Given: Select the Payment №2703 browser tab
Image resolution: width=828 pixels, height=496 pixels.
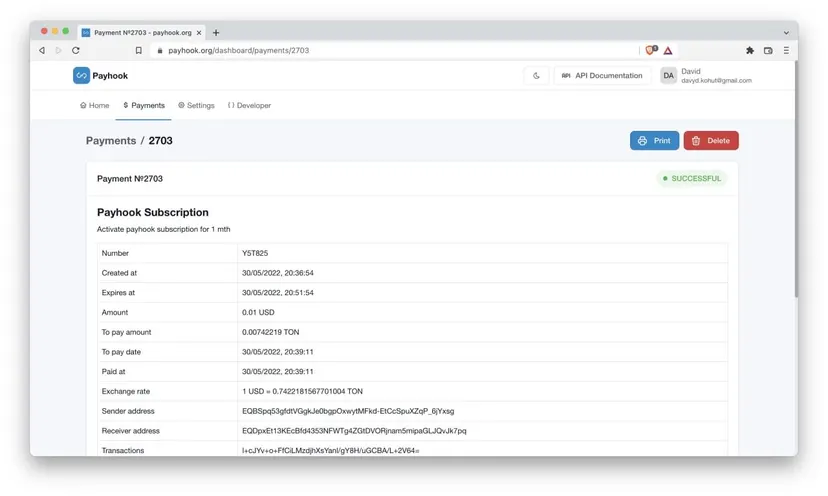Looking at the screenshot, I should [142, 32].
